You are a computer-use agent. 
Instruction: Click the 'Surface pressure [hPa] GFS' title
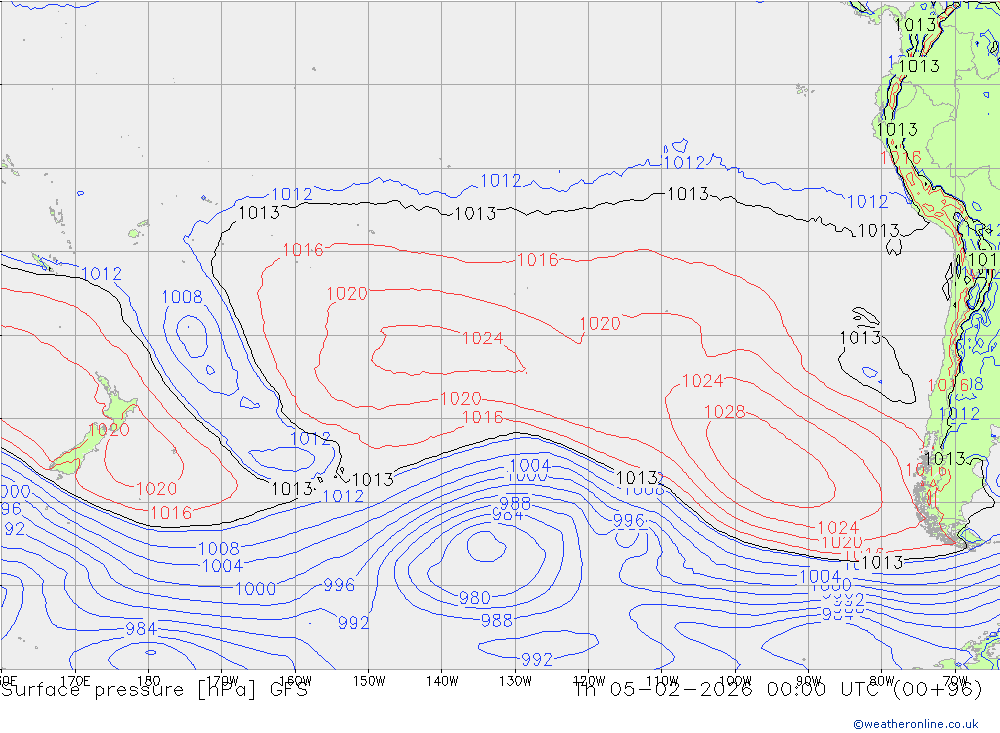click(154, 690)
